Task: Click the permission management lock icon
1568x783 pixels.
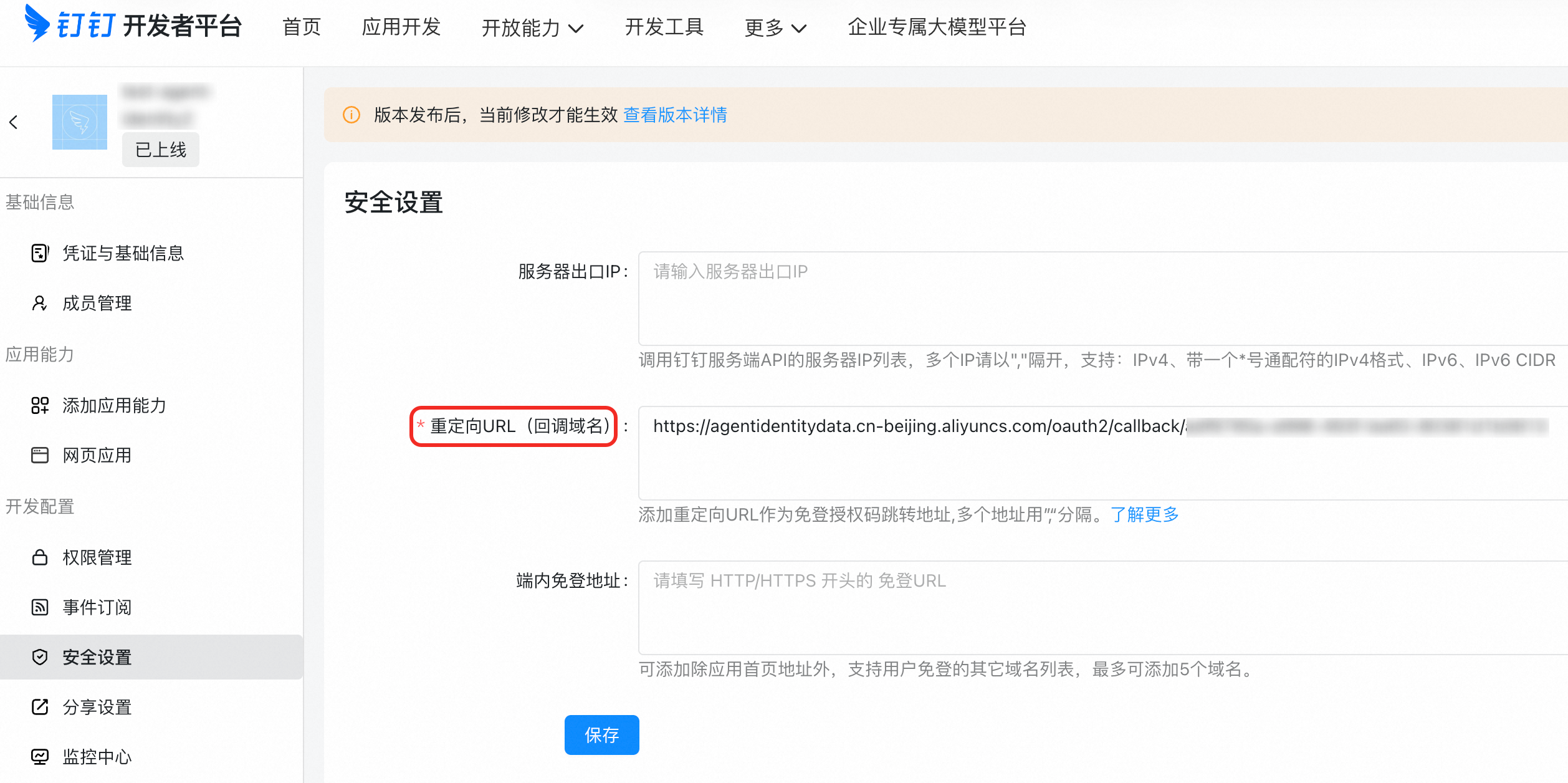Action: 40,557
